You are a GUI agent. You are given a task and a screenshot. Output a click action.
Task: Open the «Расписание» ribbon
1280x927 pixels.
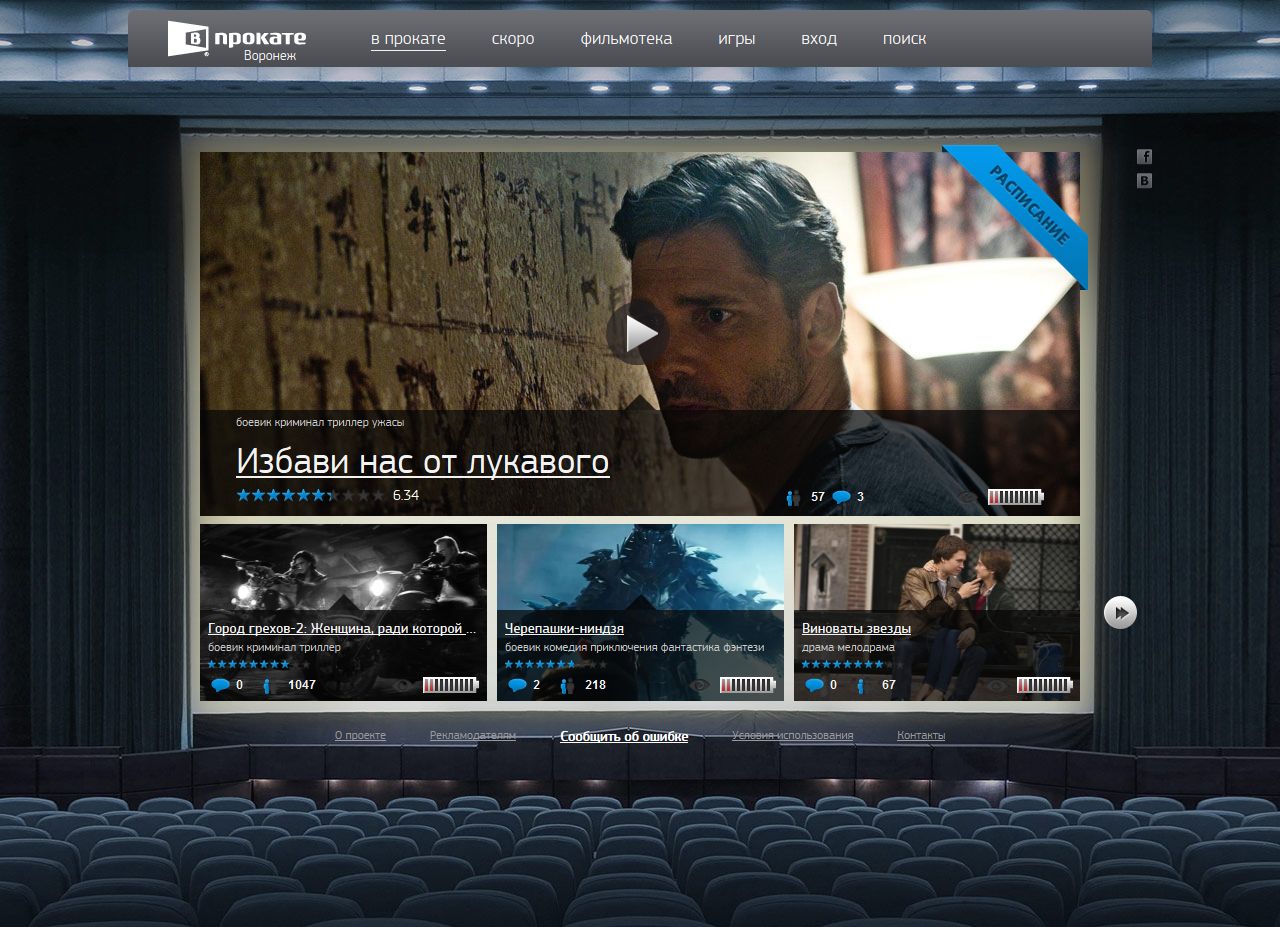[1028, 205]
